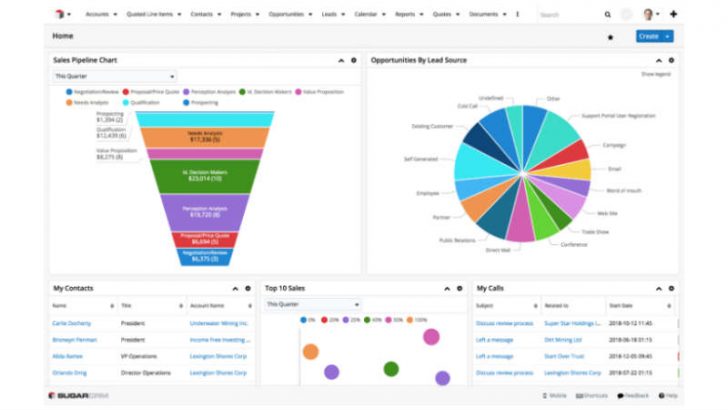The width and height of the screenshot is (728, 410).
Task: Open Top 10 Sales gear settings
Action: (460, 288)
